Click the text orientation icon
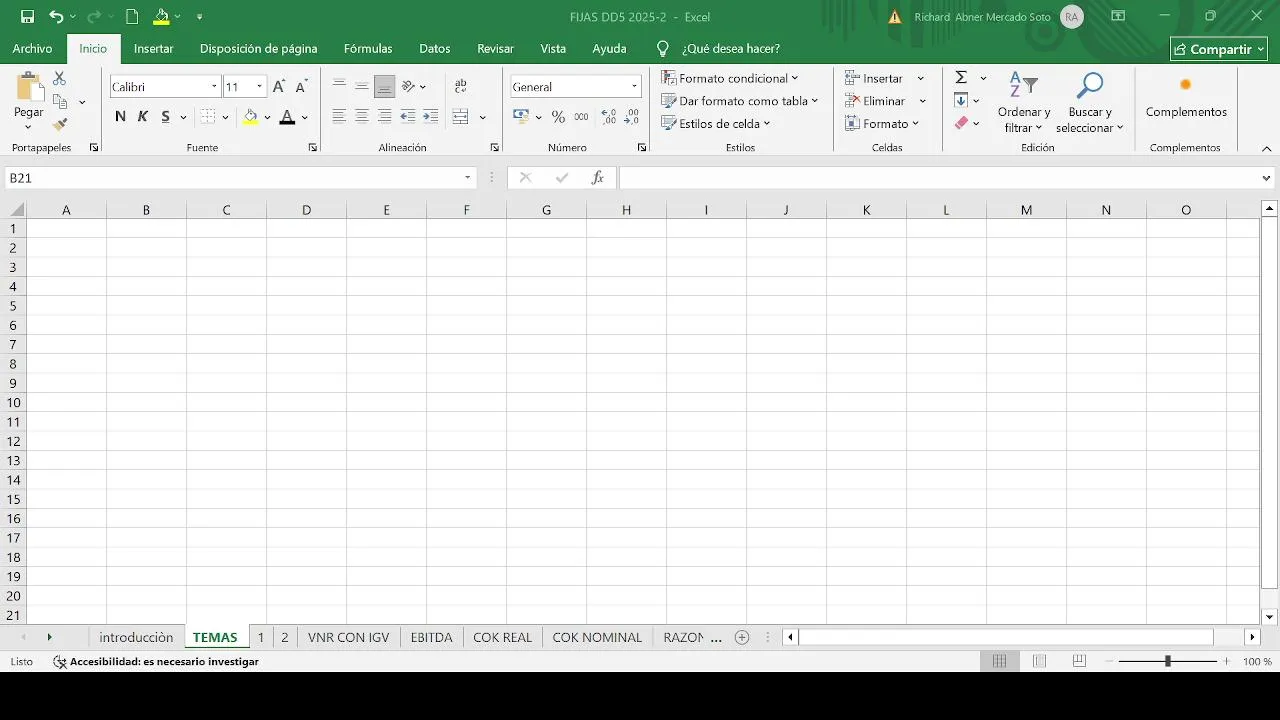The height and width of the screenshot is (720, 1280). (x=408, y=87)
